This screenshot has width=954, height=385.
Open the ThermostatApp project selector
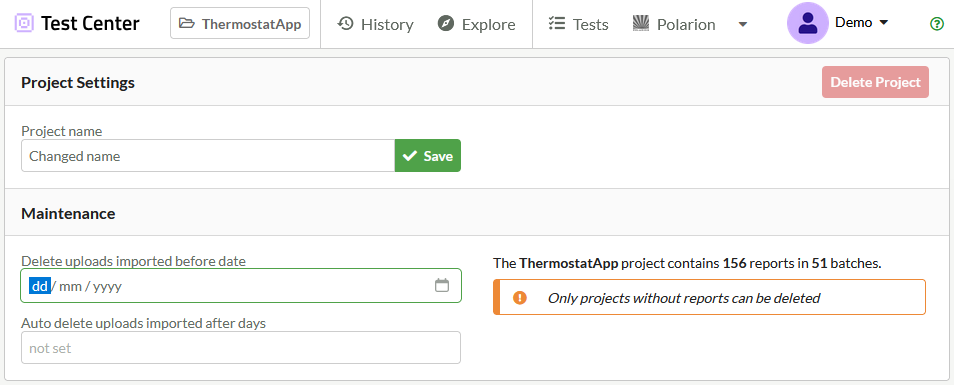tap(240, 23)
